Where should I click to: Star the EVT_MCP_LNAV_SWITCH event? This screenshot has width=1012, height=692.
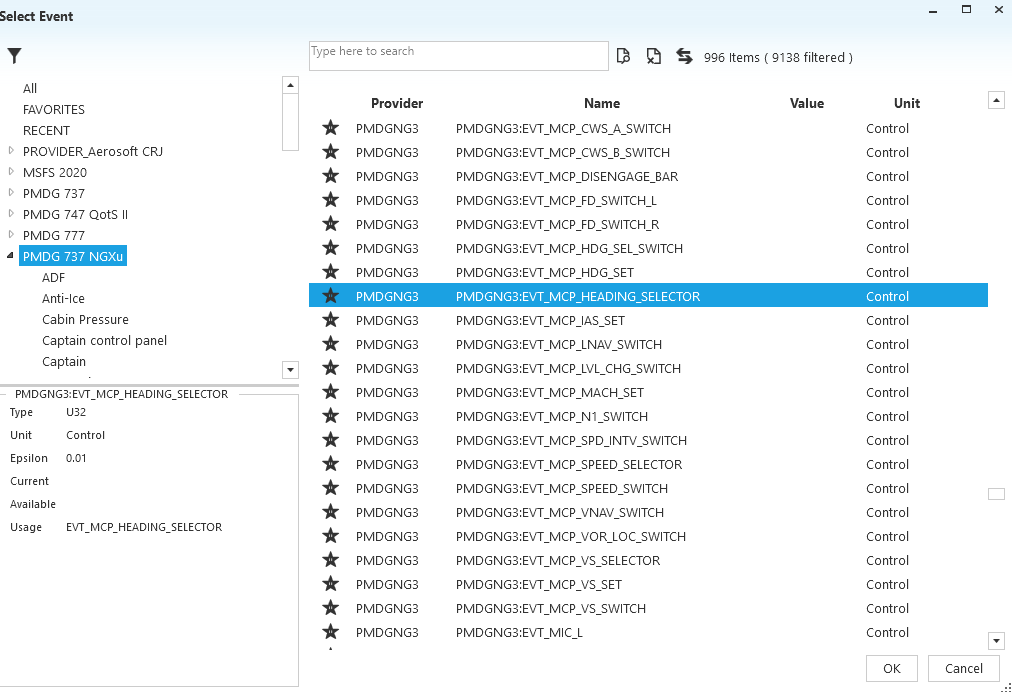pos(331,344)
